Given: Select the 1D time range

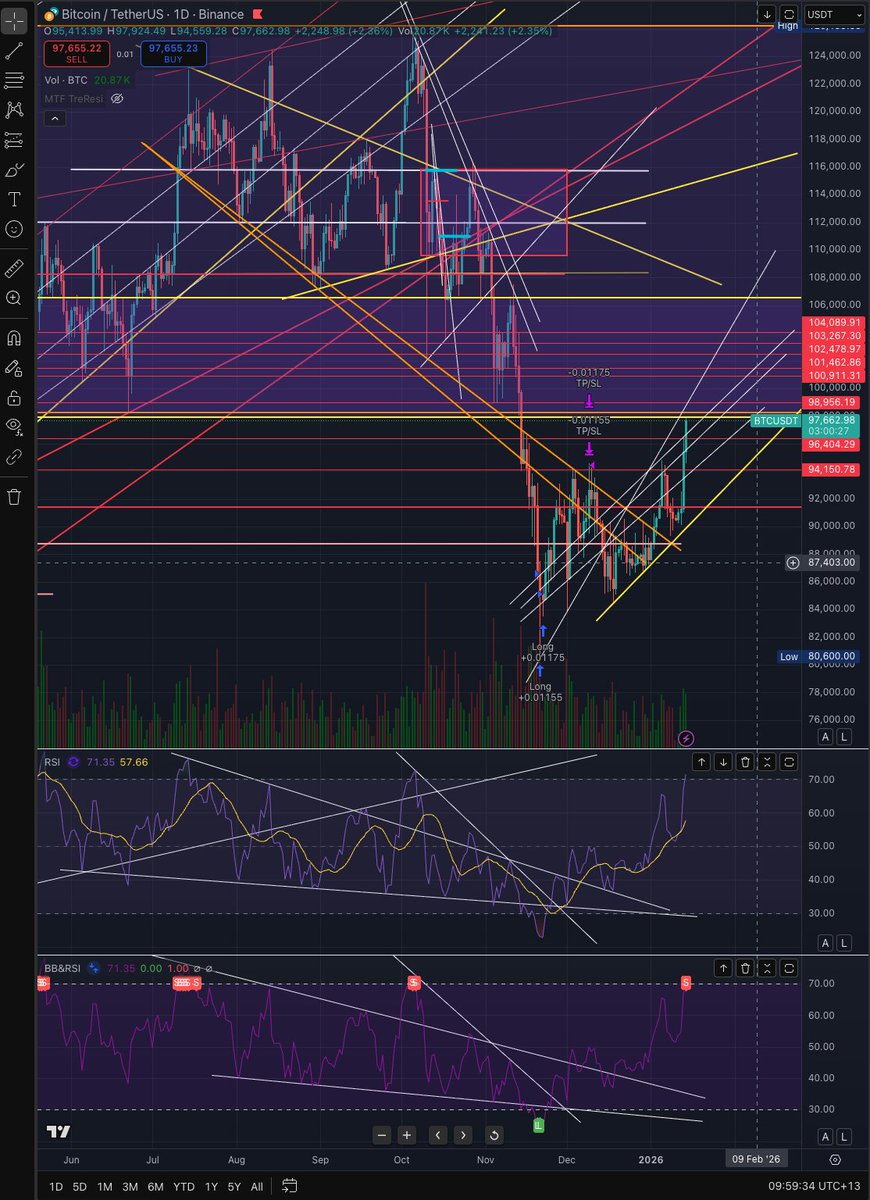Looking at the screenshot, I should click(57, 1186).
